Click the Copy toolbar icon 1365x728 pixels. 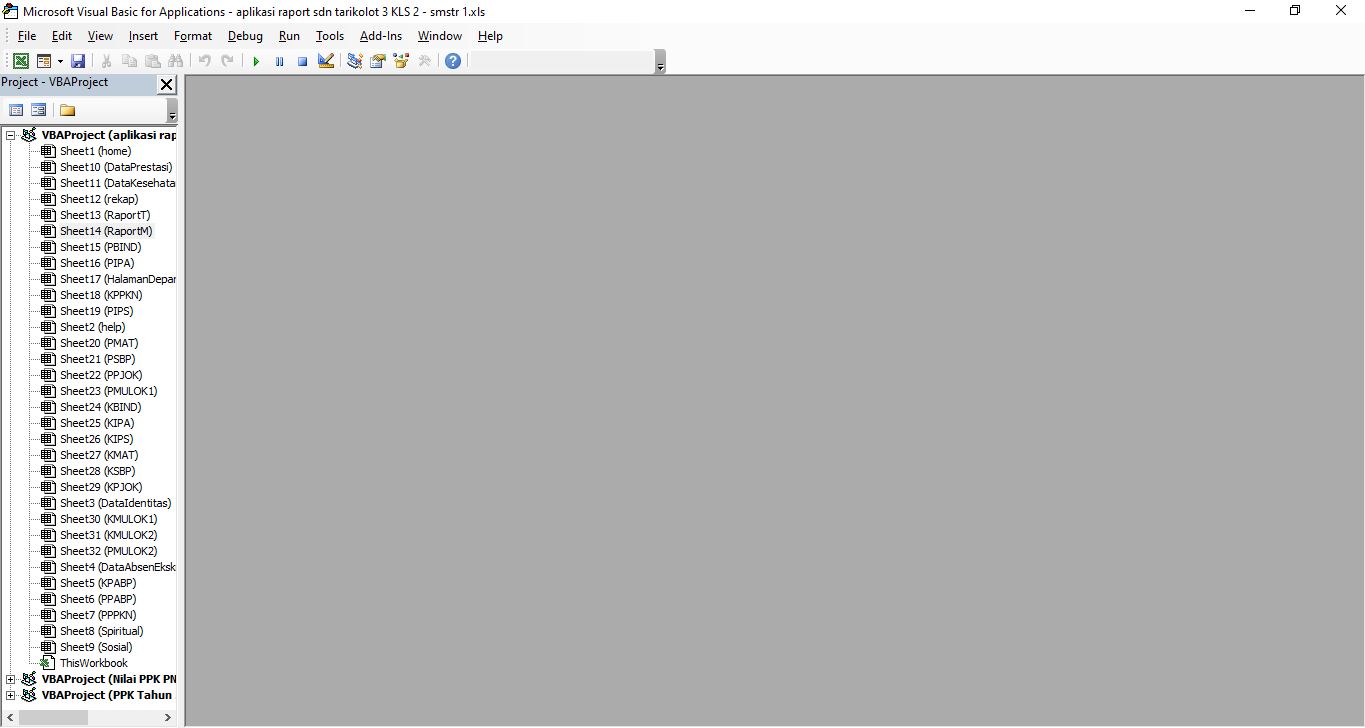pos(129,61)
